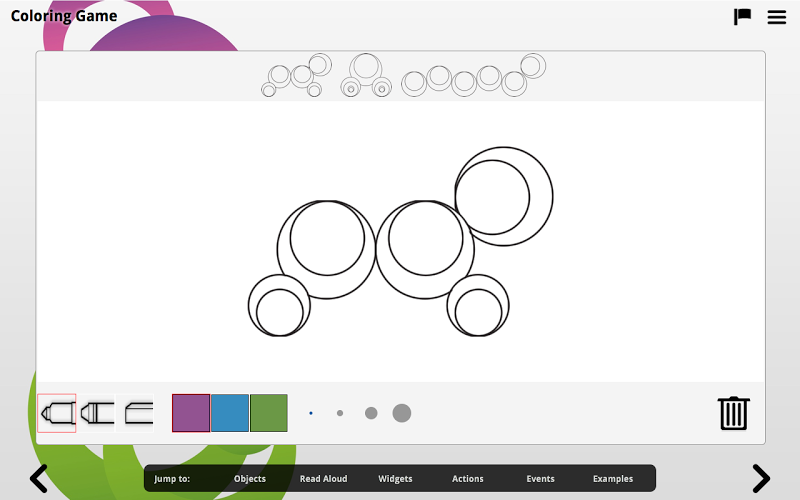The image size is (800, 500).
Task: Pick the second largest brush size dot
Action: pos(371,413)
